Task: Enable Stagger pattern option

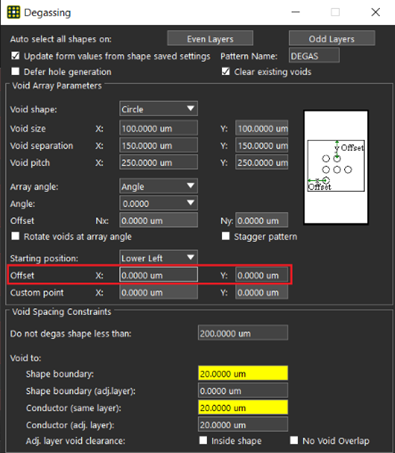Action: 226,236
